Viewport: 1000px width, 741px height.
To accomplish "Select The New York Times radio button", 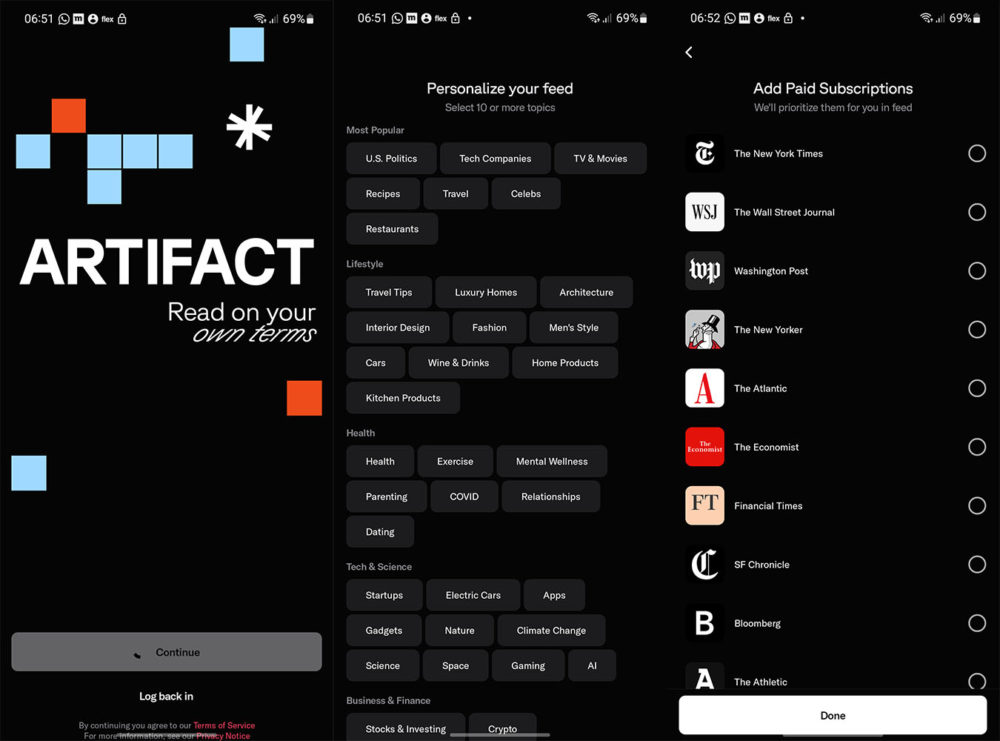I will pyautogui.click(x=976, y=154).
